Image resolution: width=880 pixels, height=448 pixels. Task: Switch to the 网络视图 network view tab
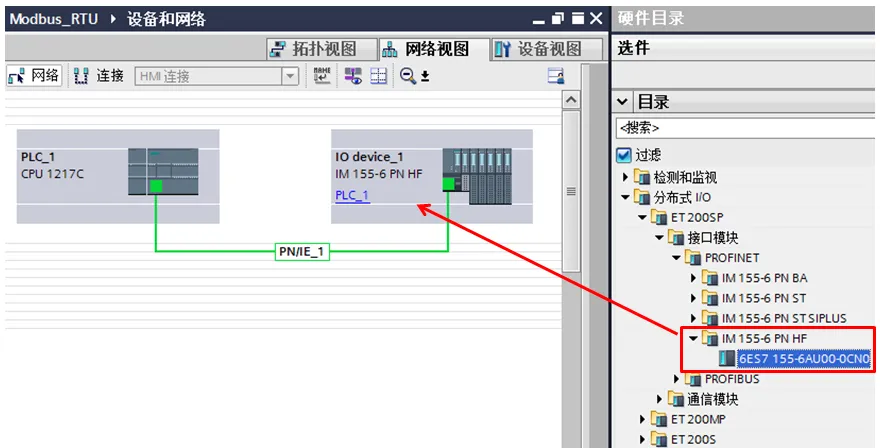click(x=434, y=49)
